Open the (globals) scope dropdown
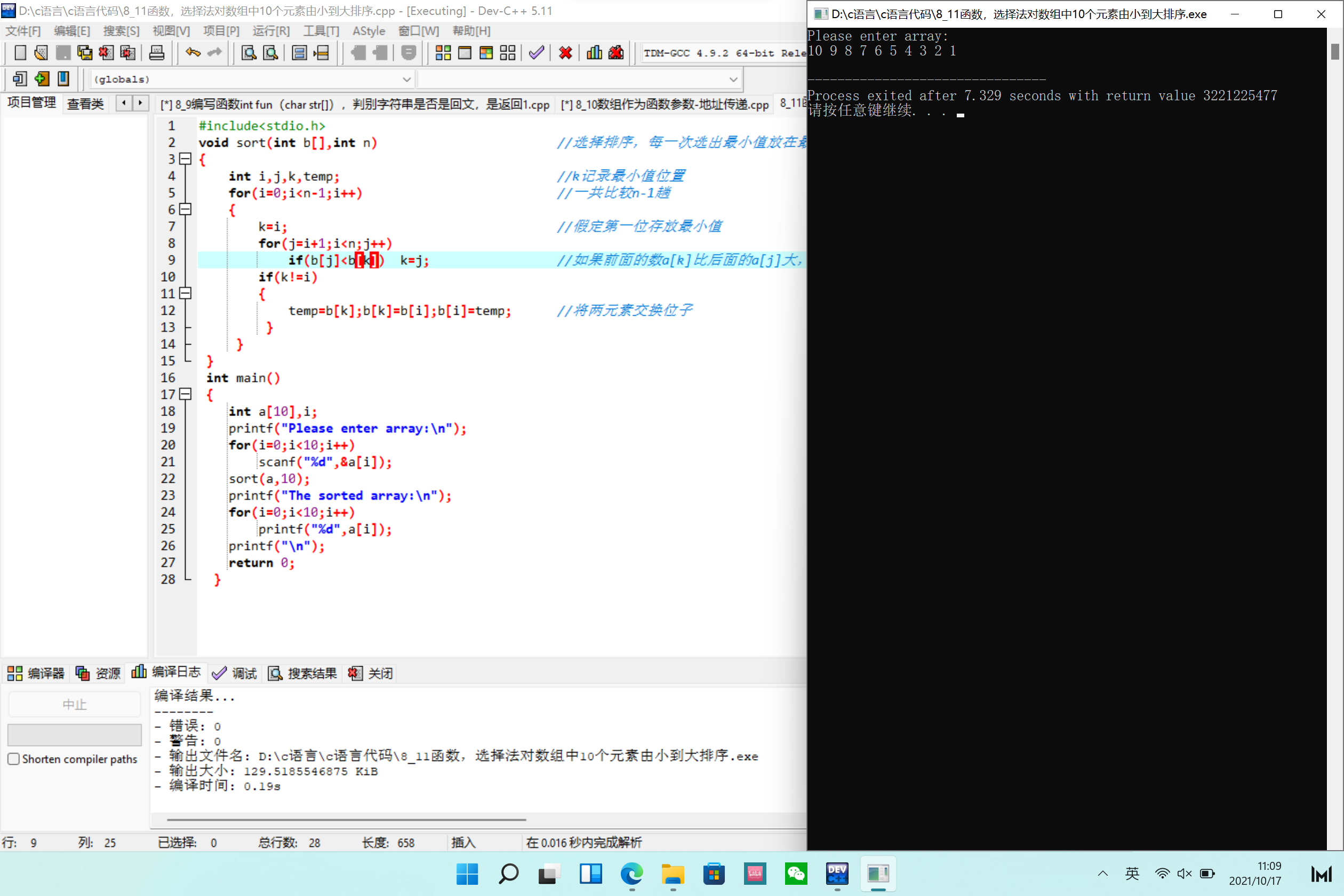This screenshot has height=896, width=1344. point(251,79)
